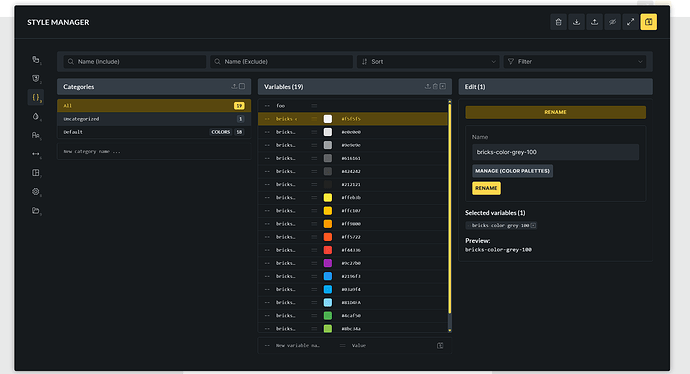Click the #9c27b0 purple color swatch
The height and width of the screenshot is (374, 690).
point(328,263)
